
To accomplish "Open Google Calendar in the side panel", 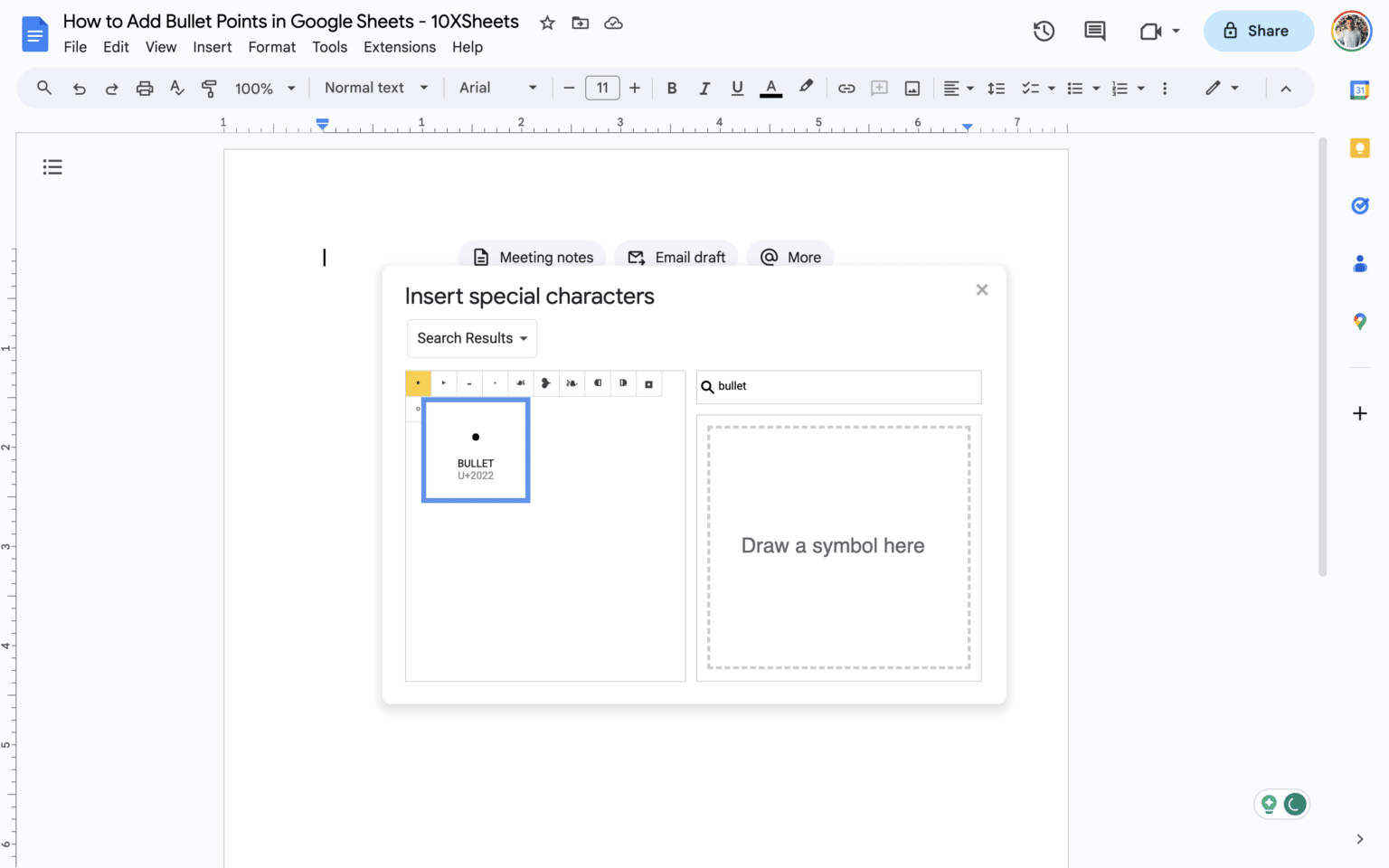I will pyautogui.click(x=1360, y=90).
